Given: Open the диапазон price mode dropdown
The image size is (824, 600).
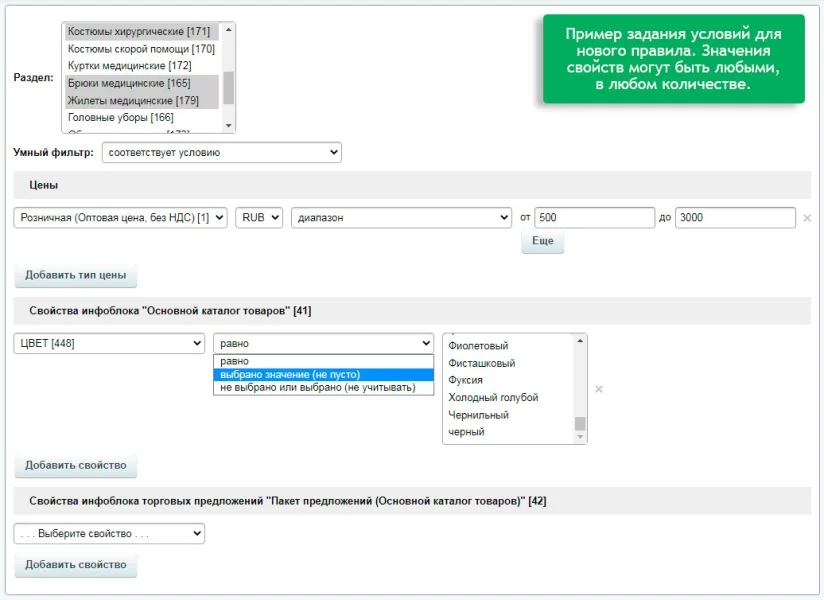Looking at the screenshot, I should point(401,218).
